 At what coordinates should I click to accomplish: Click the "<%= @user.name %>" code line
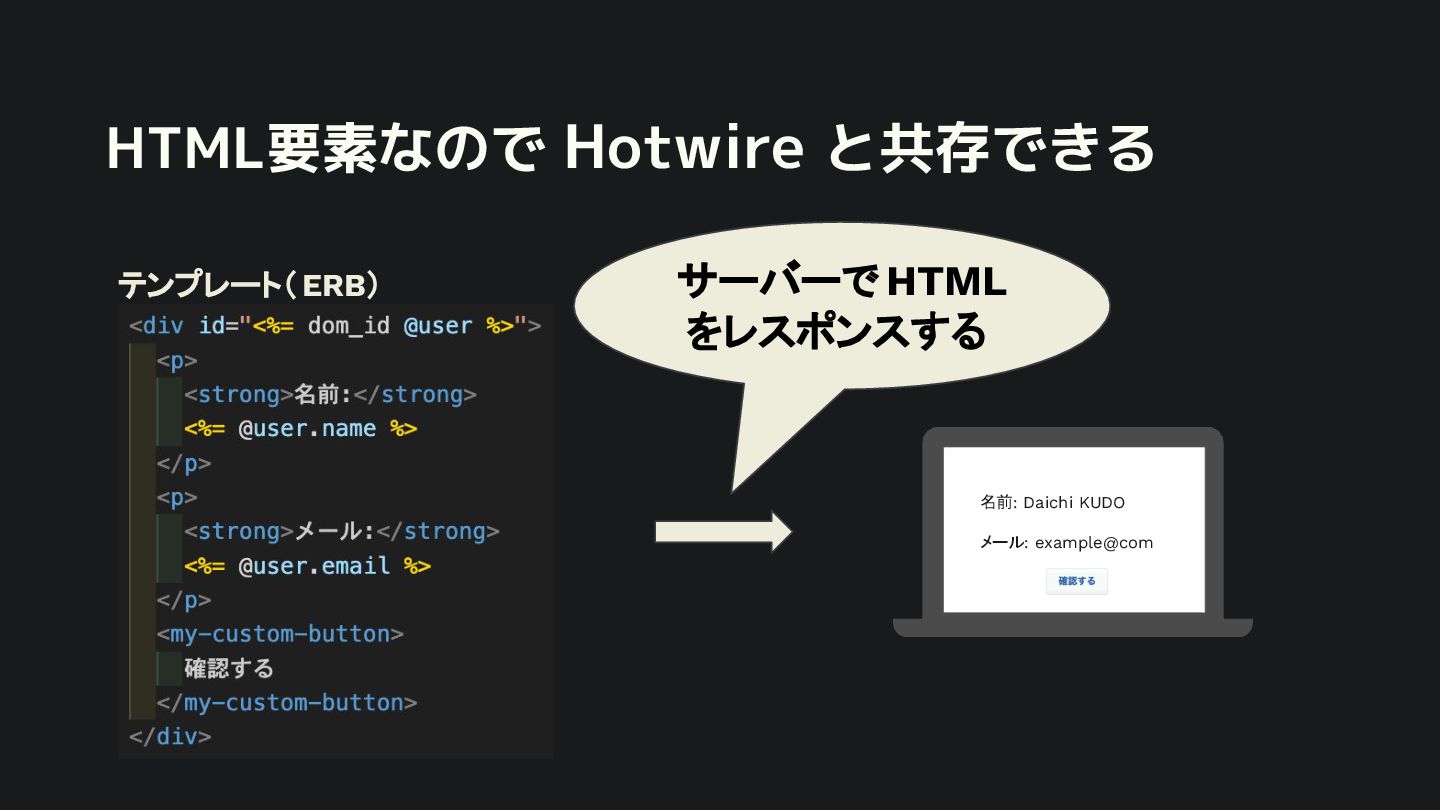point(300,429)
